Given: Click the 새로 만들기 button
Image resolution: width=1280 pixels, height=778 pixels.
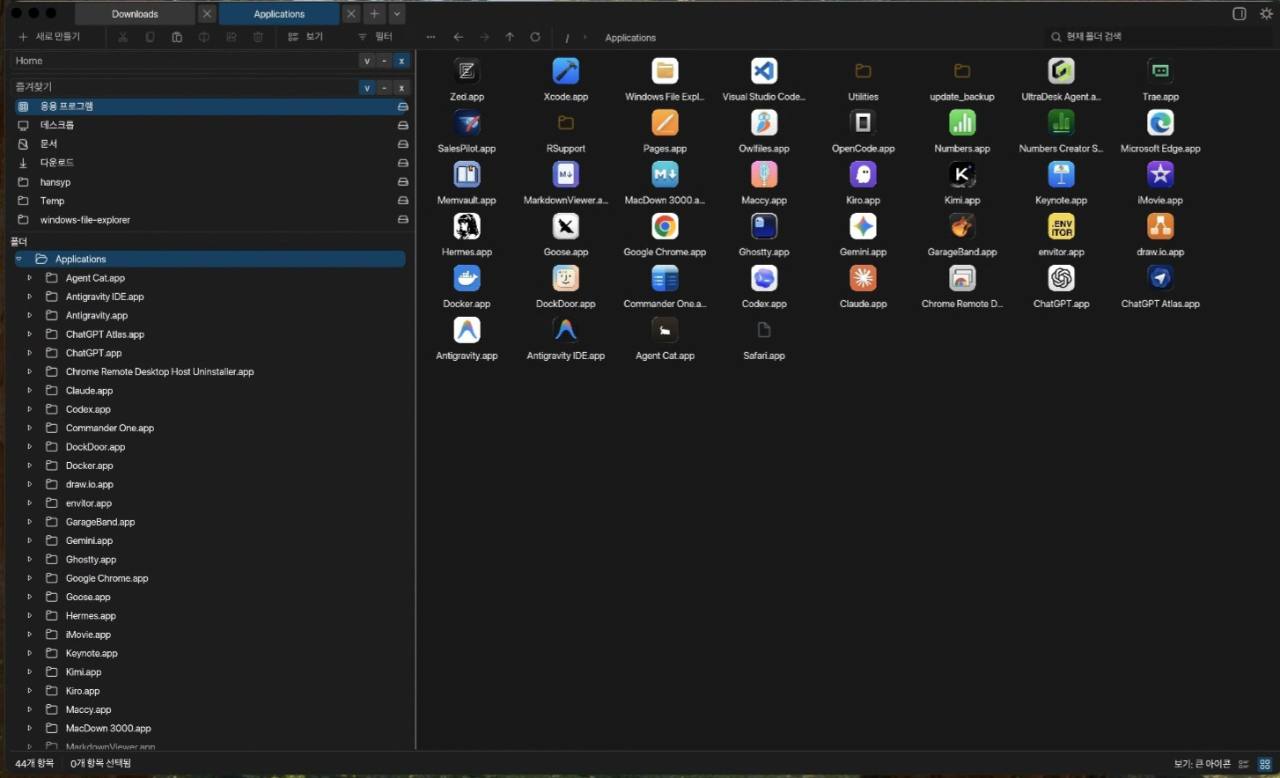Looking at the screenshot, I should coord(49,37).
